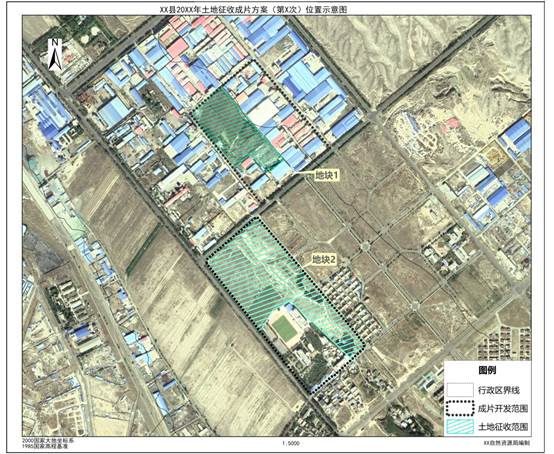The image size is (554, 454).
Task: Click the 1:5000 scale text
Action: tap(291, 443)
